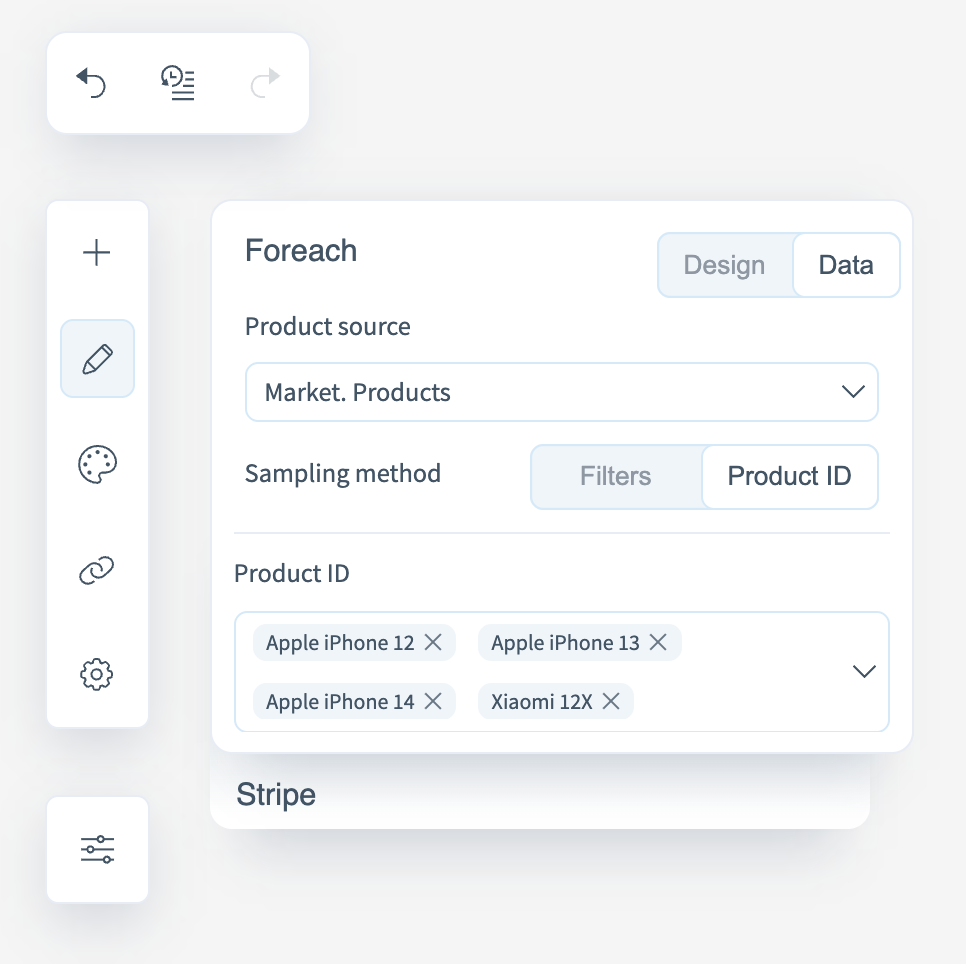Open the palette styles icon

[x=97, y=464]
